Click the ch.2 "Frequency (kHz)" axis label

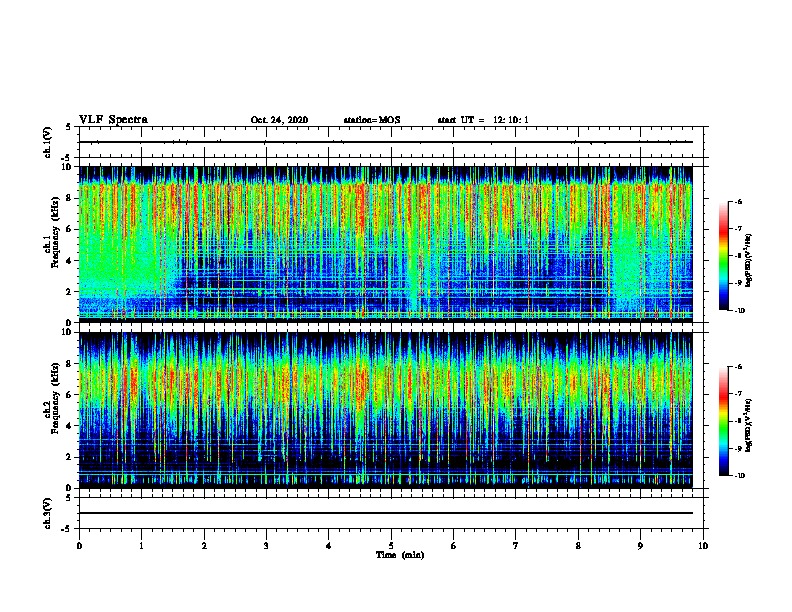point(55,398)
